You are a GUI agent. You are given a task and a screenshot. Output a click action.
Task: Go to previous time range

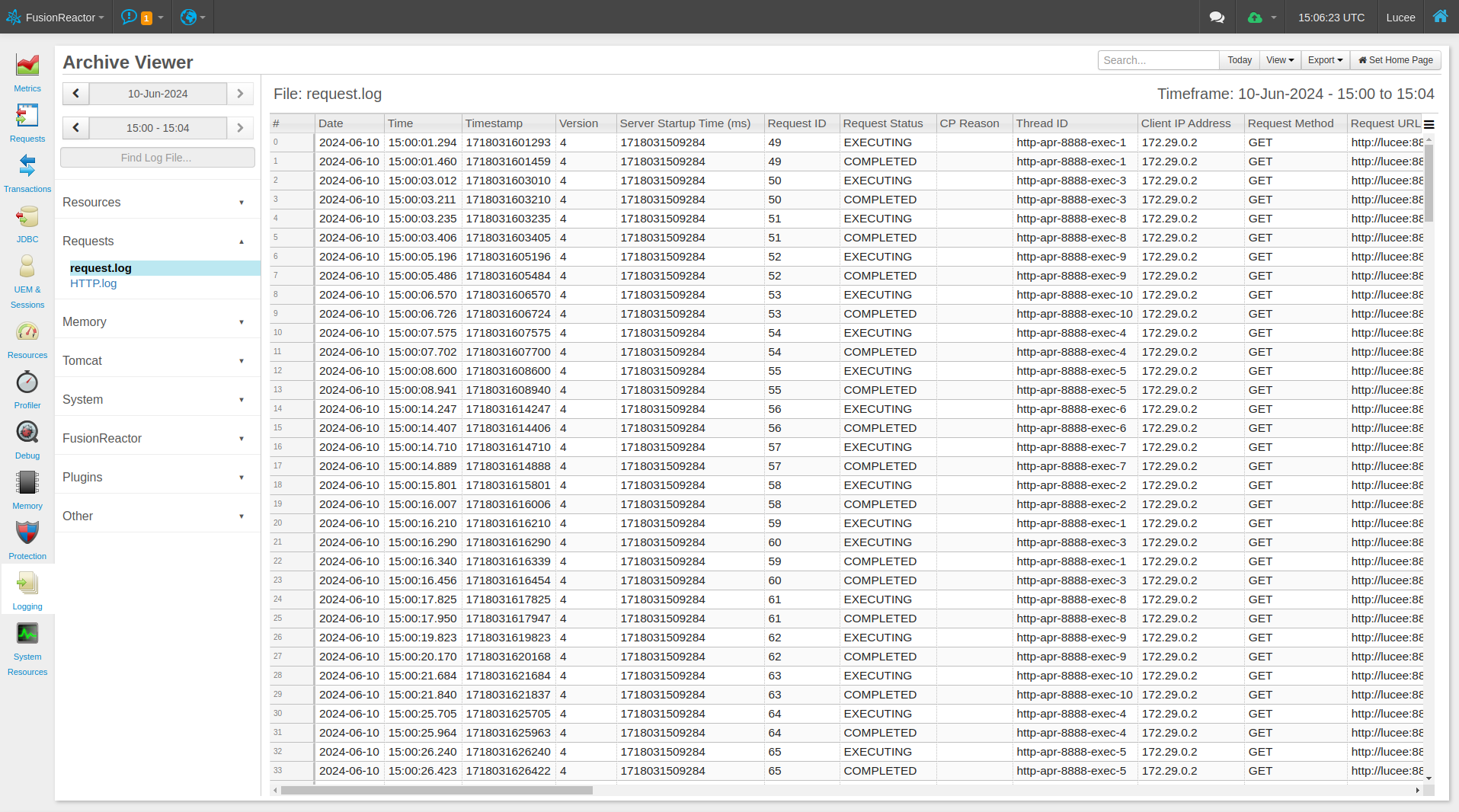click(x=75, y=128)
